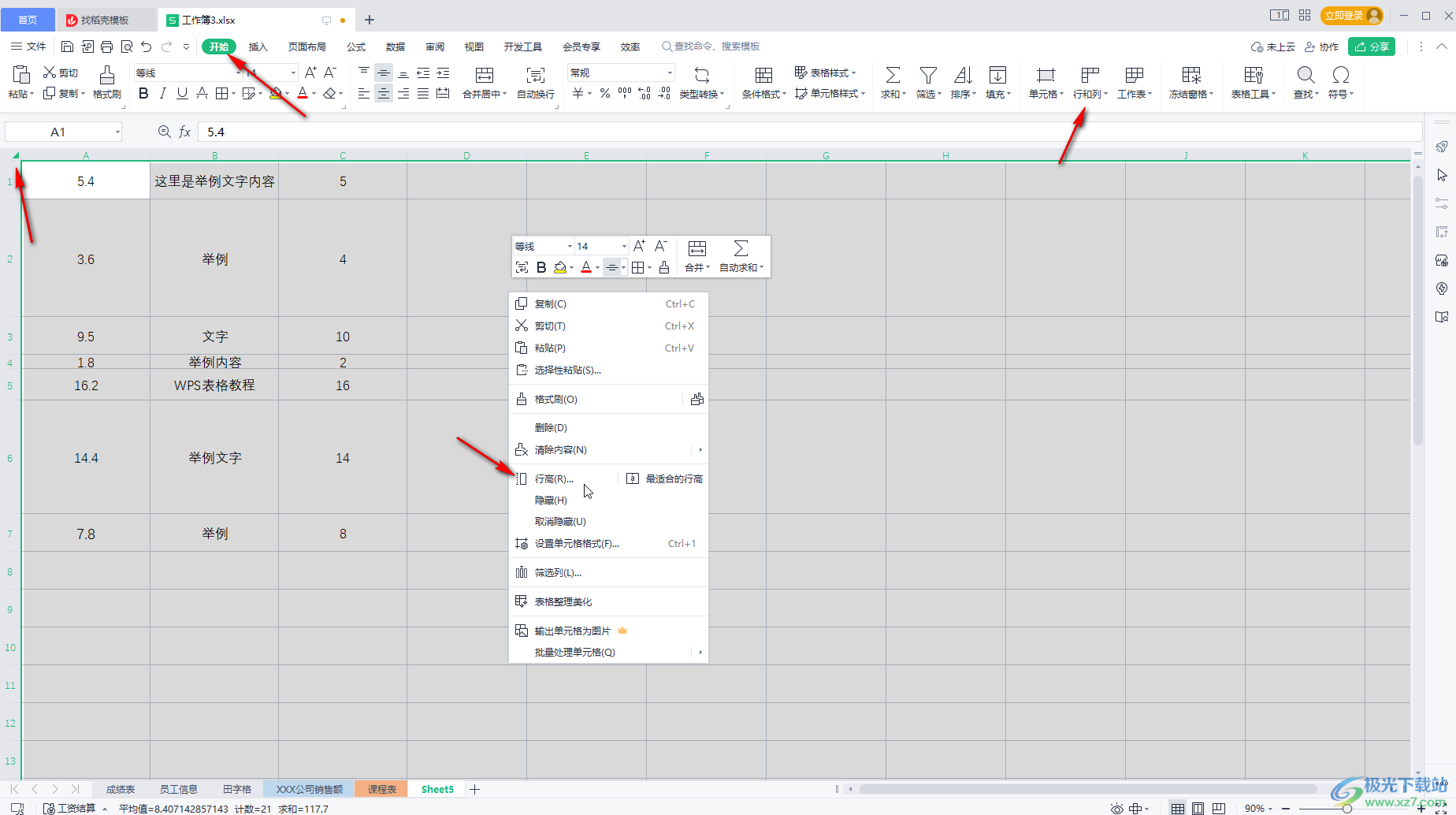
Task: Toggle Bold formatting in ribbon
Action: (x=143, y=94)
